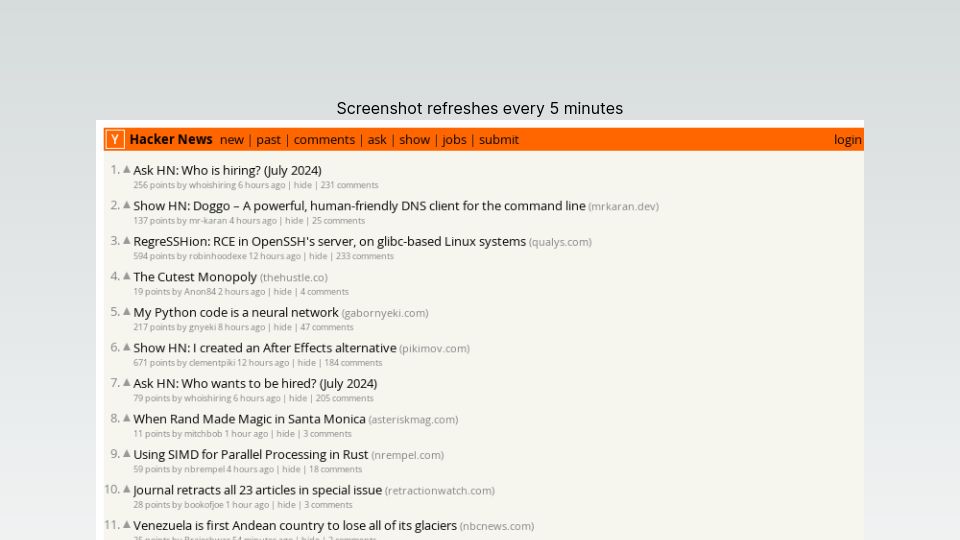
Task: Click the qualys.com domain link
Action: tap(560, 242)
